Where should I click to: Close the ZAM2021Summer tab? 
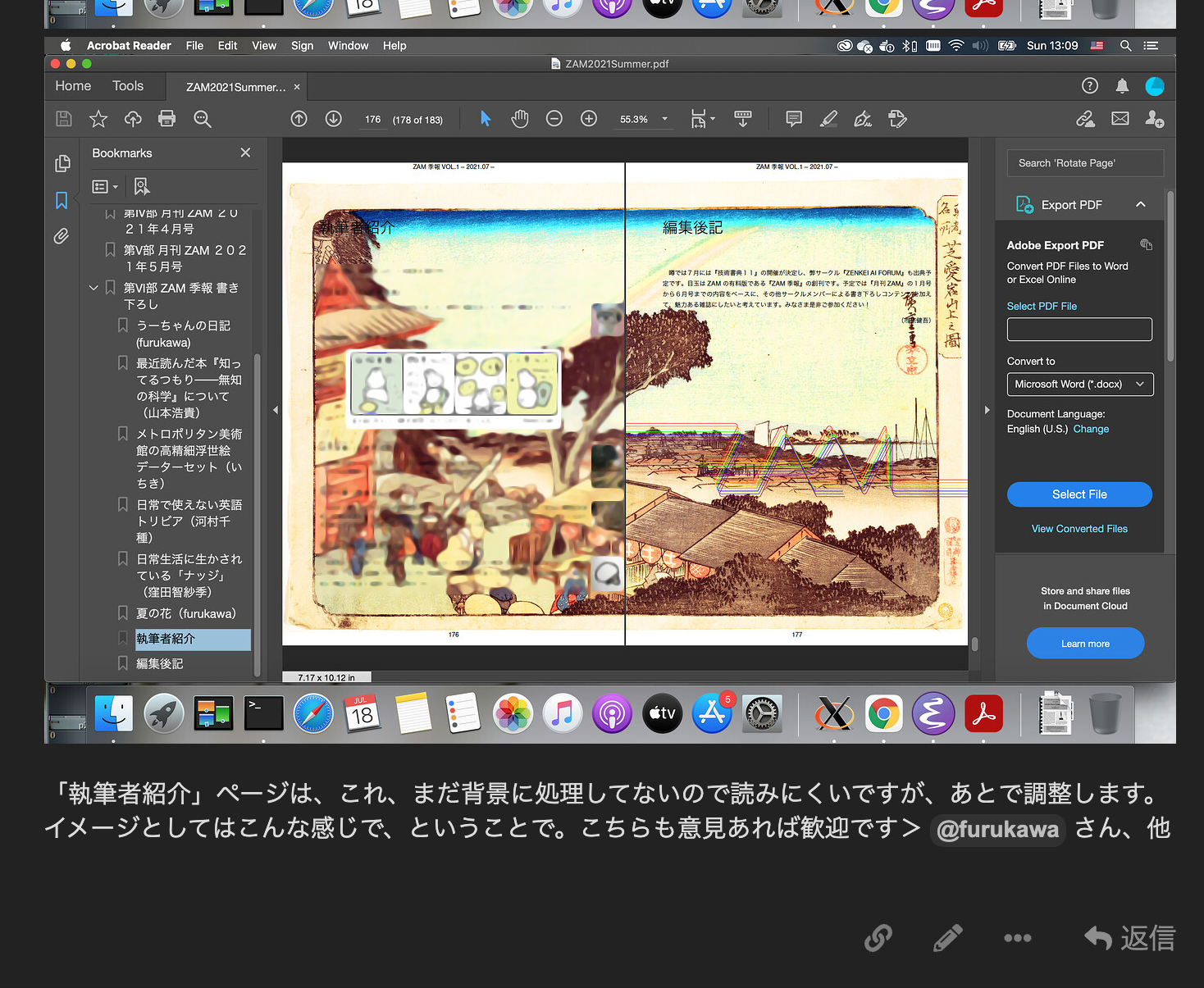tap(297, 87)
